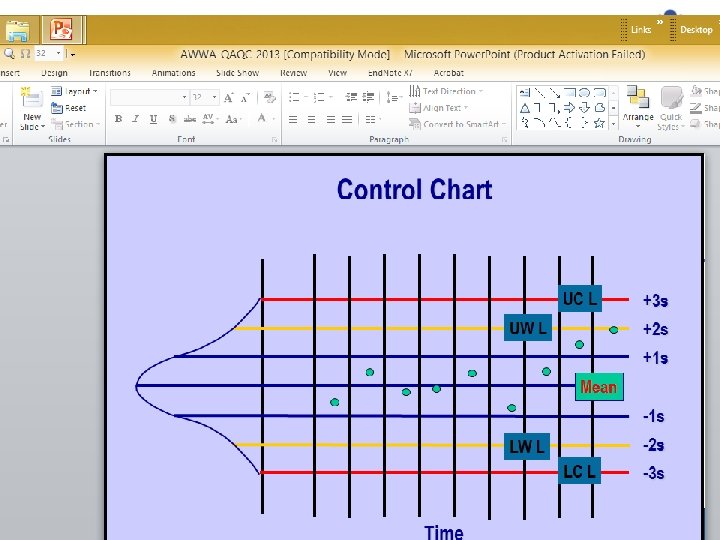Viewport: 720px width, 540px height.
Task: Increase font size with Grow Font
Action: [229, 97]
